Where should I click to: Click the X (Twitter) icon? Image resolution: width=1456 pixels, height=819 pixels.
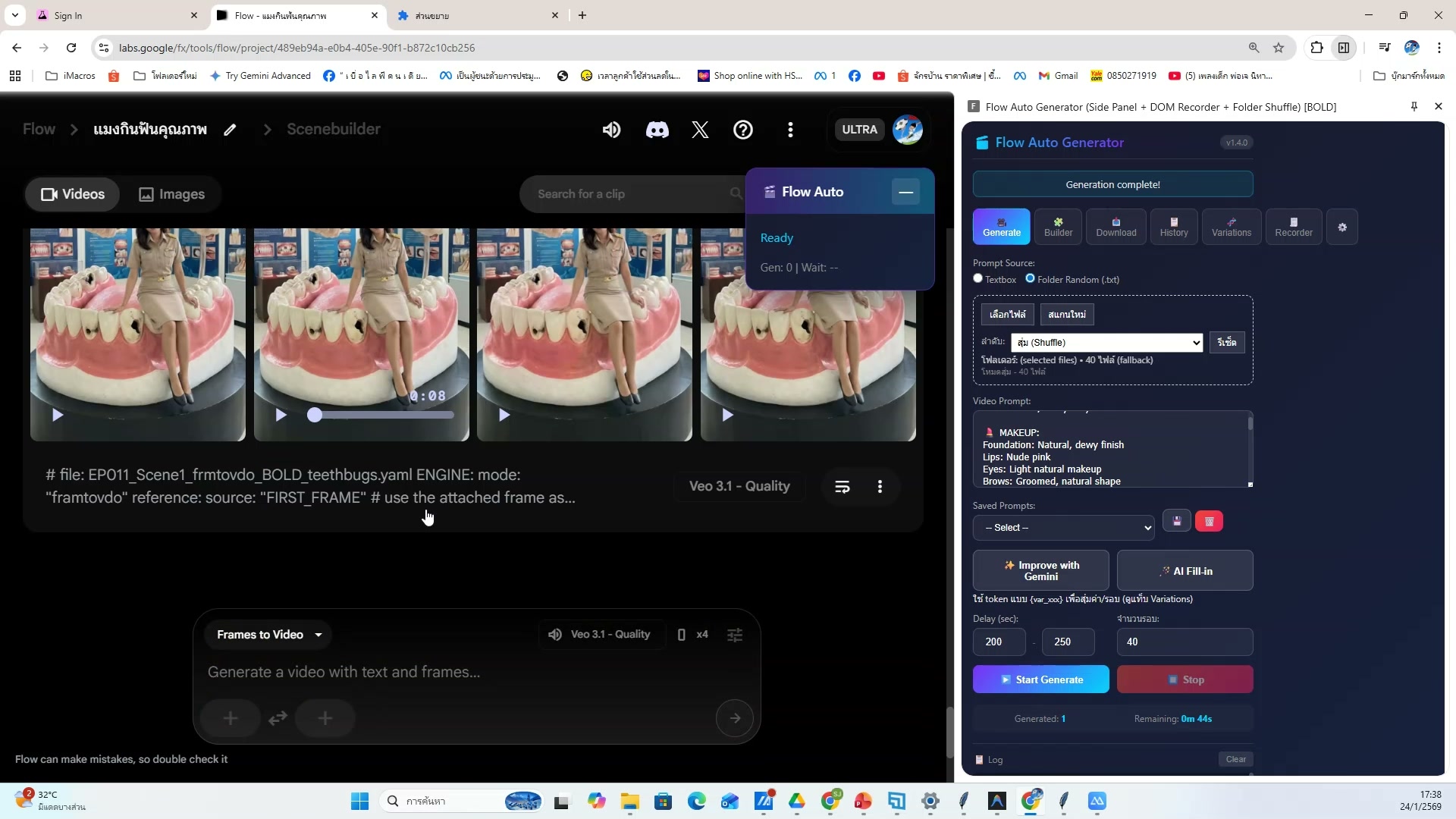[700, 130]
